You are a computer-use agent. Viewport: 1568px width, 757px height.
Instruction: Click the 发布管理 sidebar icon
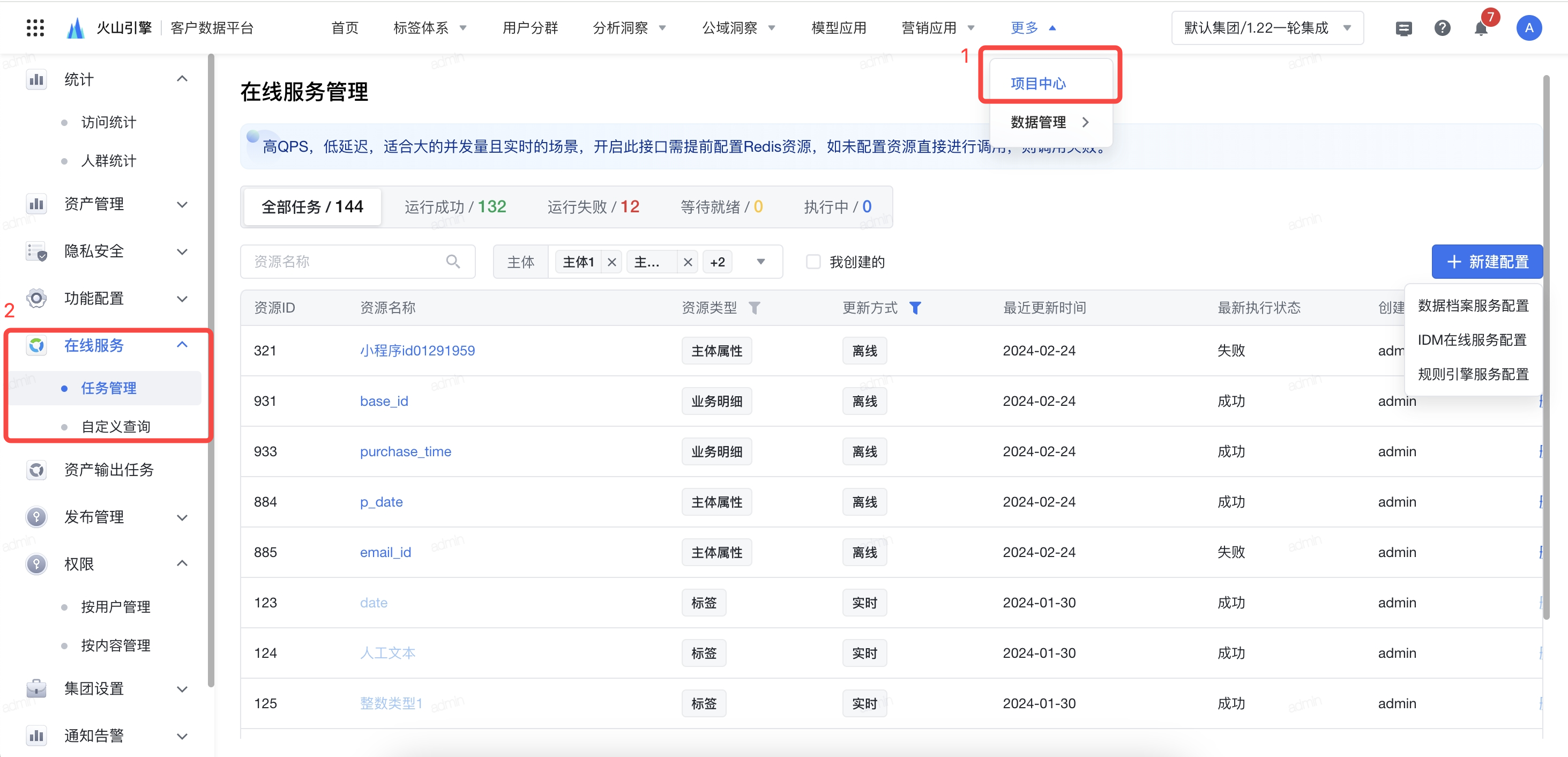pos(36,517)
